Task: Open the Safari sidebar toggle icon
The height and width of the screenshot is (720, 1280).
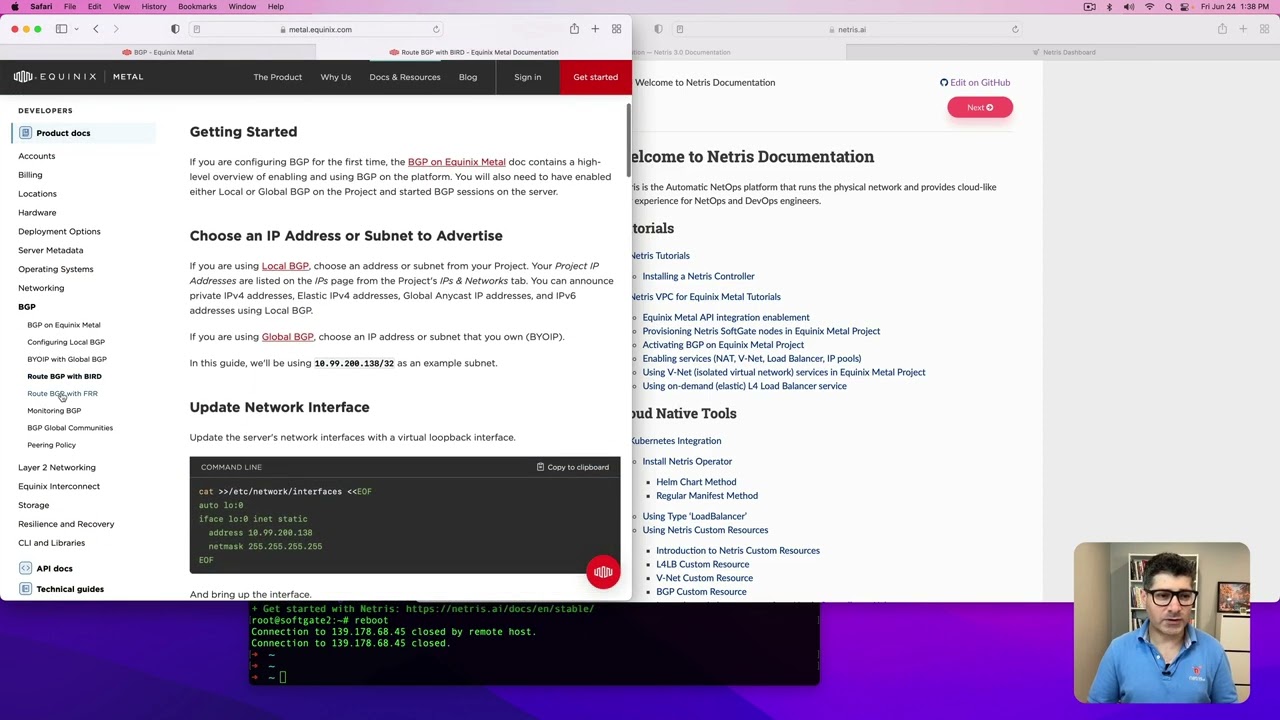Action: (x=60, y=29)
